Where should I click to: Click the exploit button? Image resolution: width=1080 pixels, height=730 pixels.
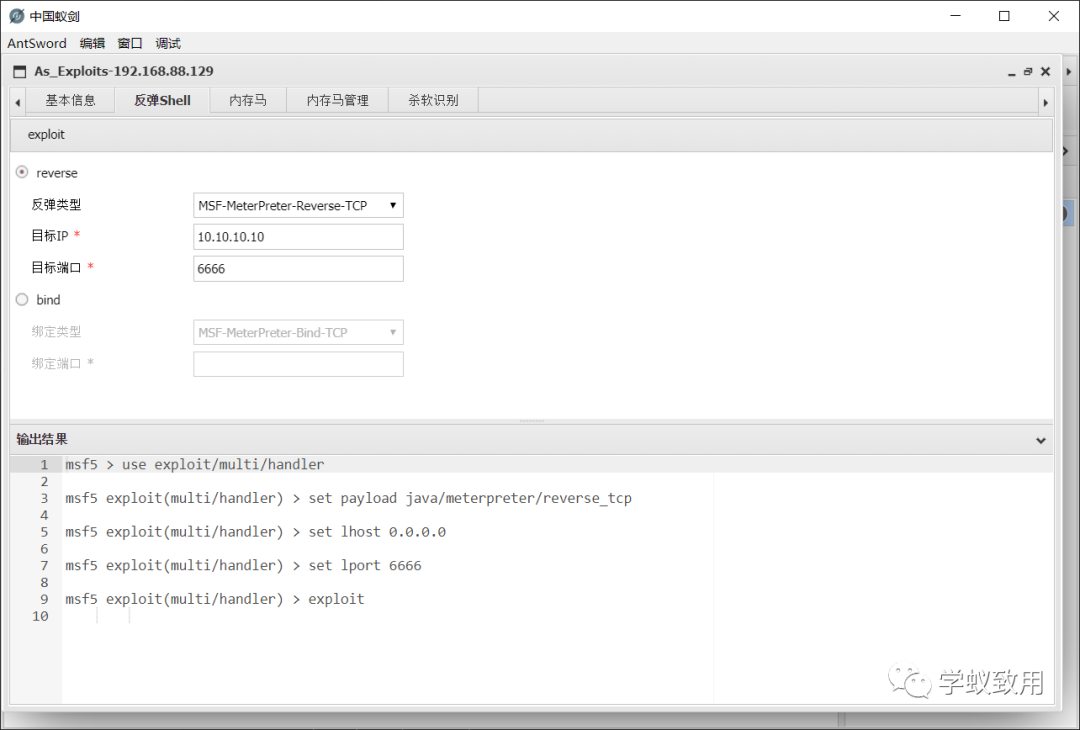click(46, 134)
